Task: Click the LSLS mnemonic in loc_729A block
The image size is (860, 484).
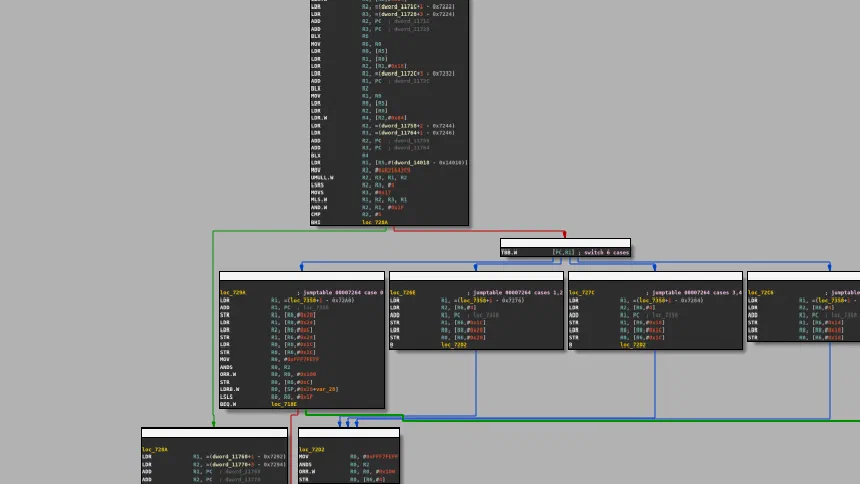Action: point(227,397)
